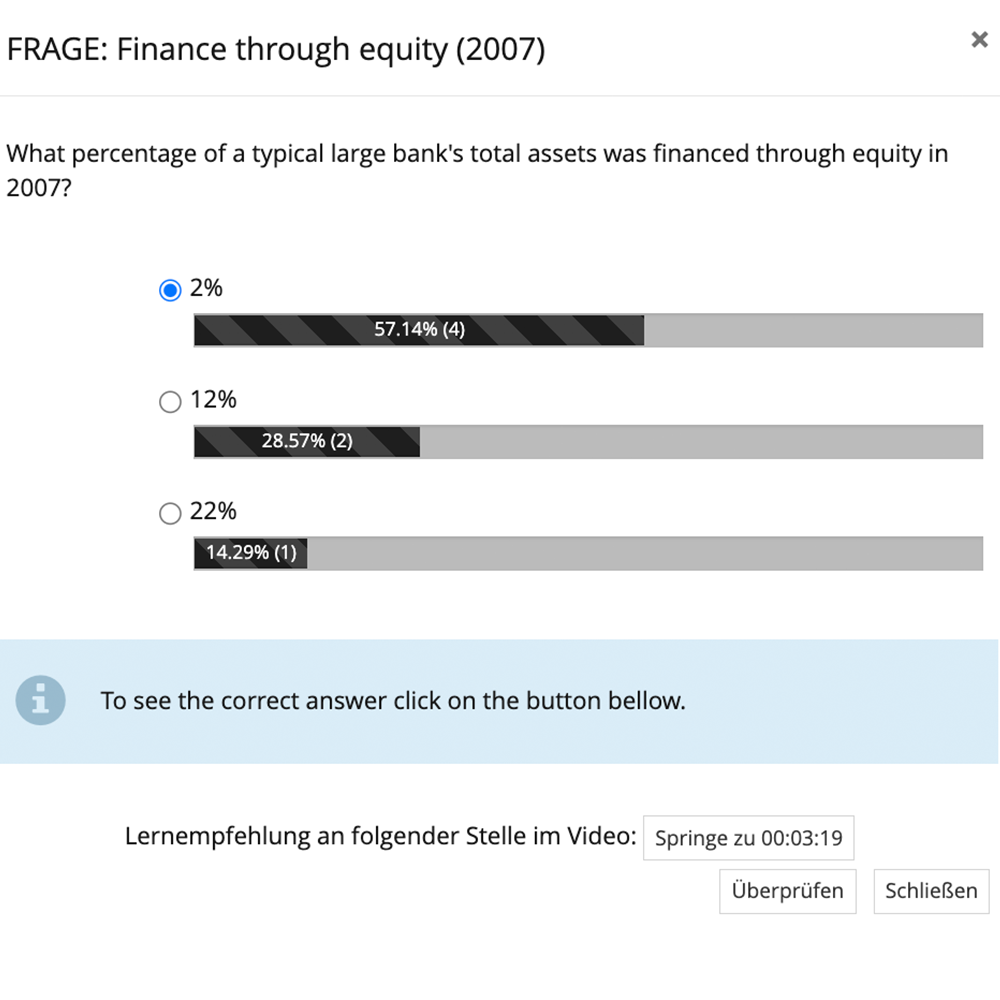This screenshot has width=1000, height=1000.
Task: Click the Lernempfehlung label text
Action: 380,836
